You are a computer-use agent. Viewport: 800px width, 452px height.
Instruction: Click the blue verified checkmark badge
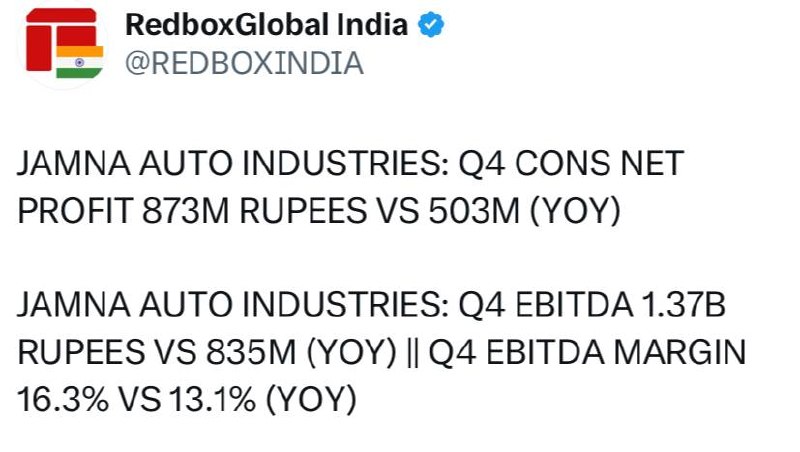tap(431, 24)
